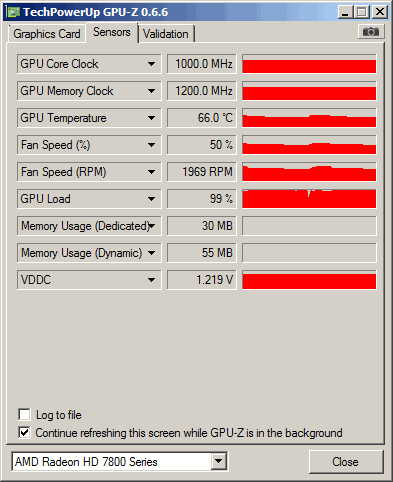Expand the GPU Load dropdown
Viewport: 393px width, 482px height.
[89, 199]
